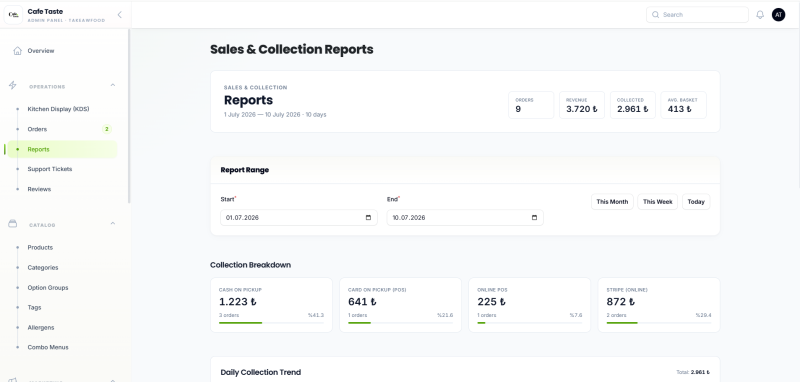Viewport: 800px width, 382px height.
Task: Open the Start date calendar picker icon
Action: (368, 218)
